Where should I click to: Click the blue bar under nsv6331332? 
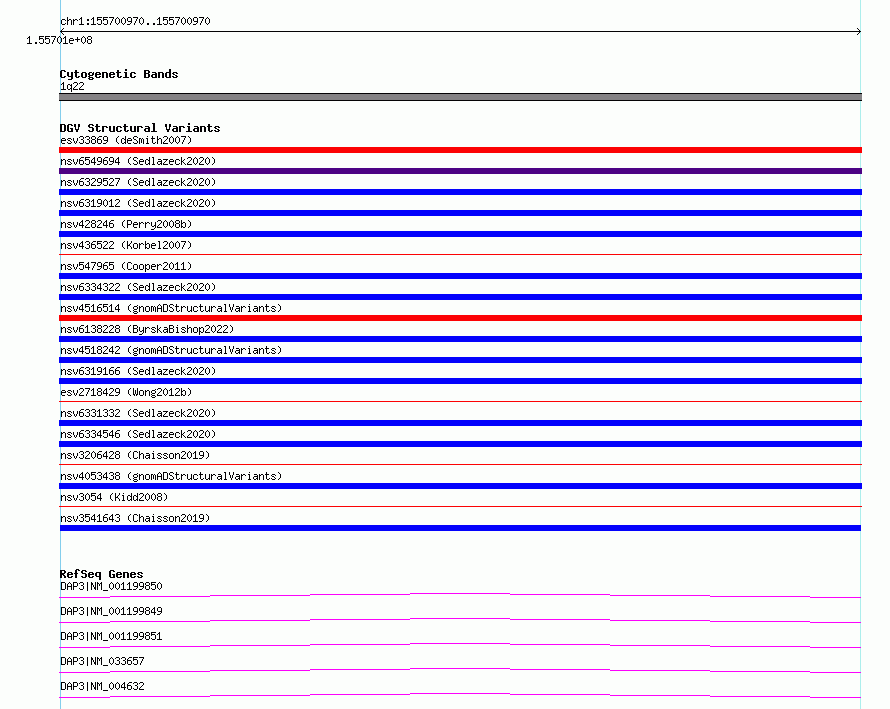pos(460,423)
